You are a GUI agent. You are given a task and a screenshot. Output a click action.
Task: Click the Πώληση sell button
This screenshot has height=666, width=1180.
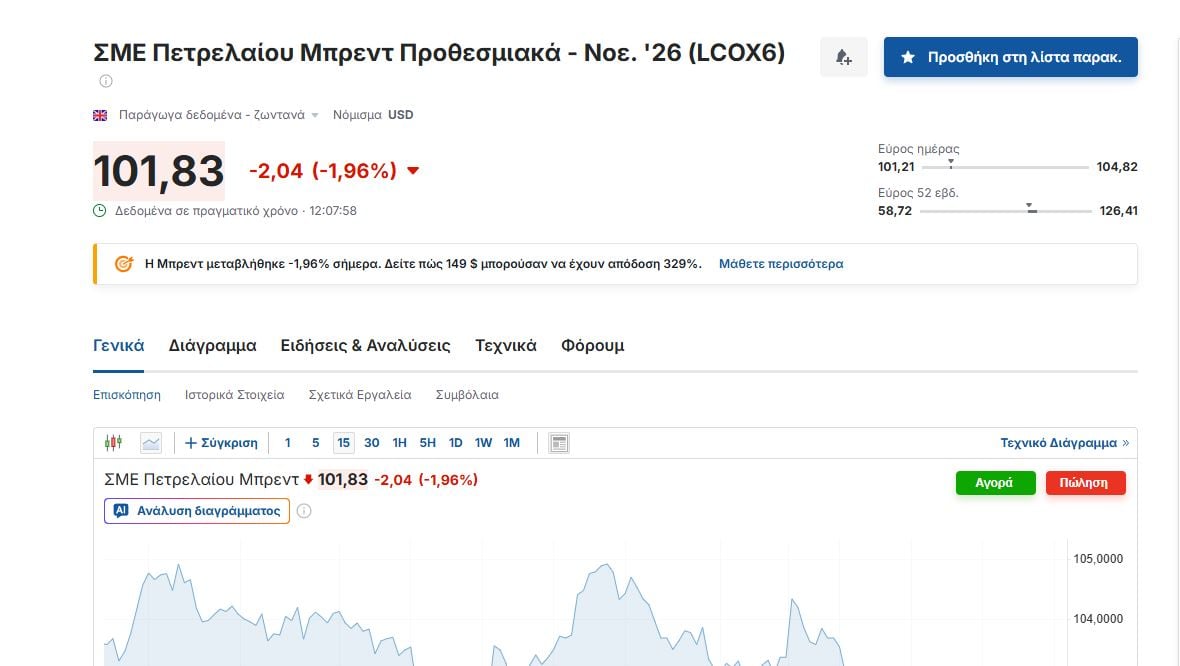1085,483
